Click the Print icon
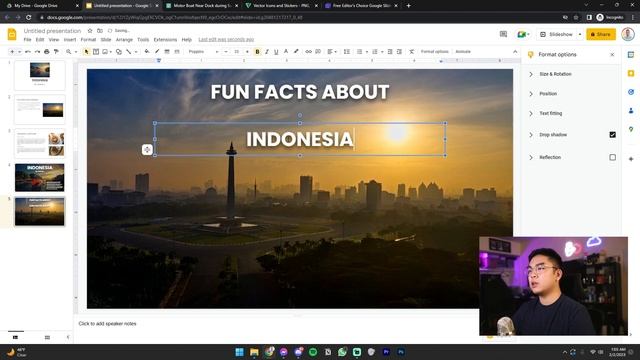The image size is (640, 360). point(47,52)
